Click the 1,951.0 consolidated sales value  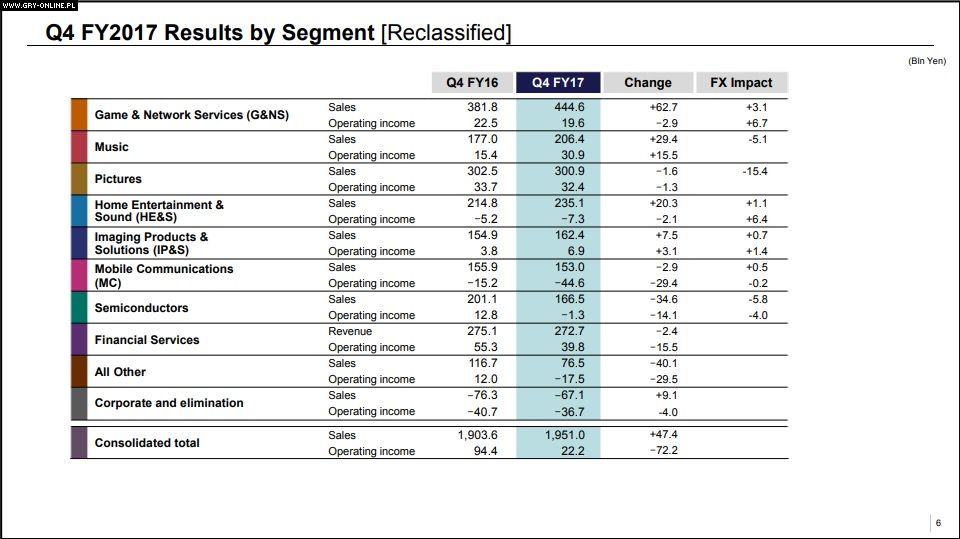tap(564, 435)
